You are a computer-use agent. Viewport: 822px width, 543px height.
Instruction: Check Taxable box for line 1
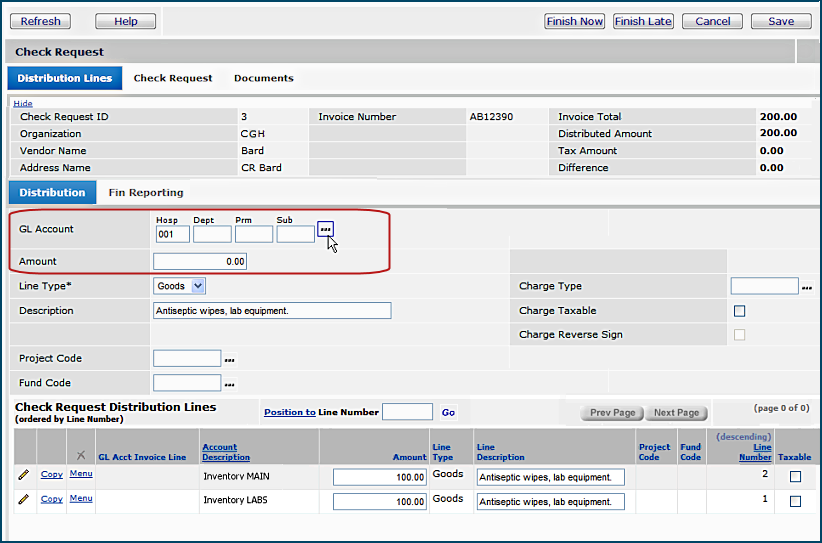tap(795, 501)
